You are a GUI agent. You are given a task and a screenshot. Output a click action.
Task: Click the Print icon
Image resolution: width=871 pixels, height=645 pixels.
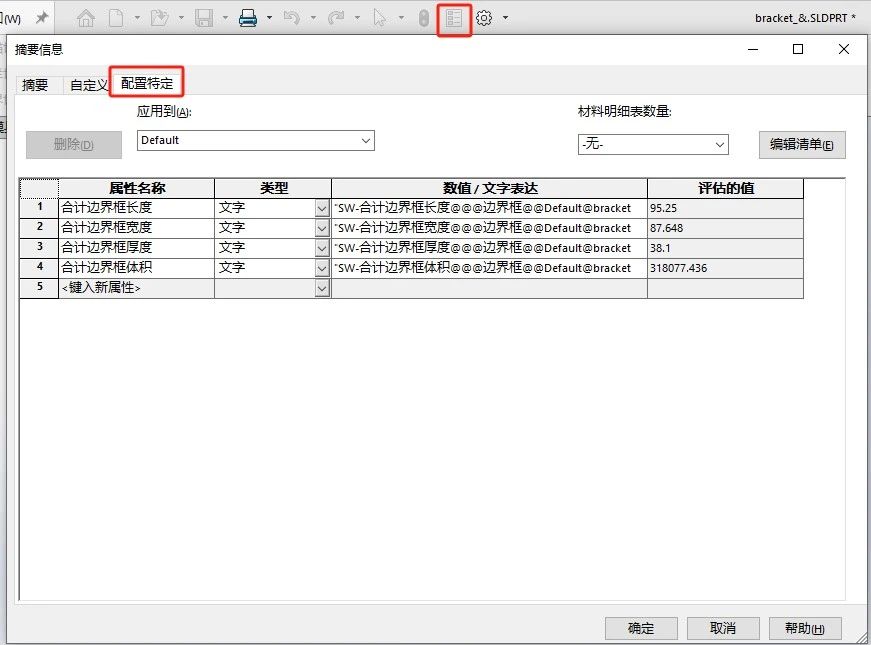[x=248, y=18]
